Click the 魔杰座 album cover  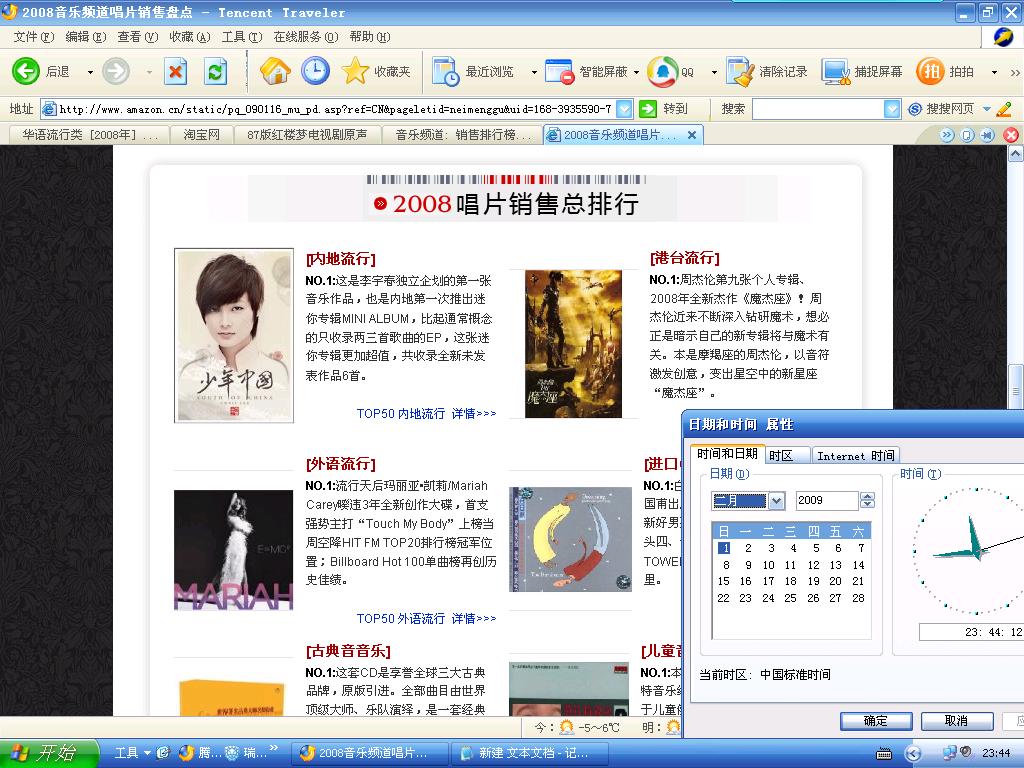pyautogui.click(x=573, y=344)
